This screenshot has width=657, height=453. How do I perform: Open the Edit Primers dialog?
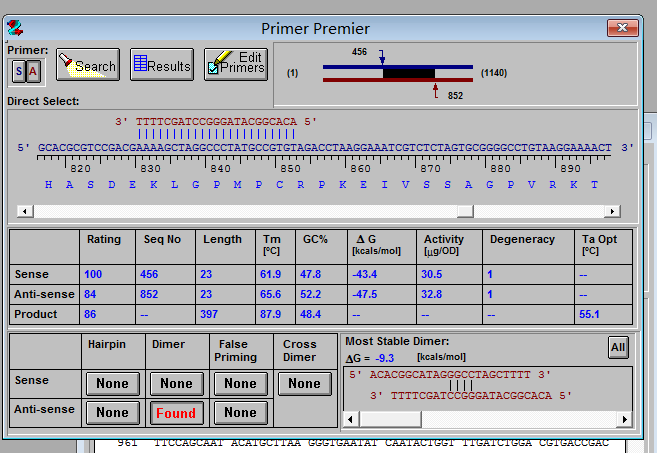coord(236,65)
